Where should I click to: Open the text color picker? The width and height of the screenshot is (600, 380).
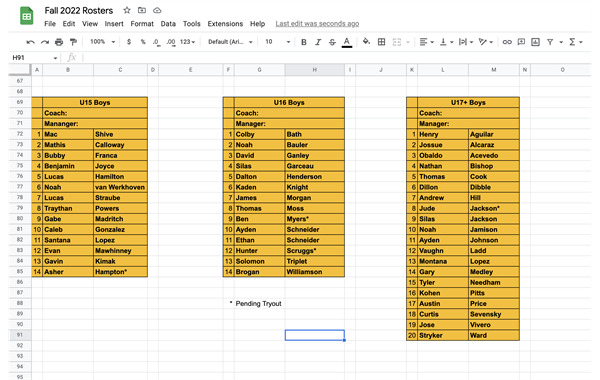tap(347, 42)
